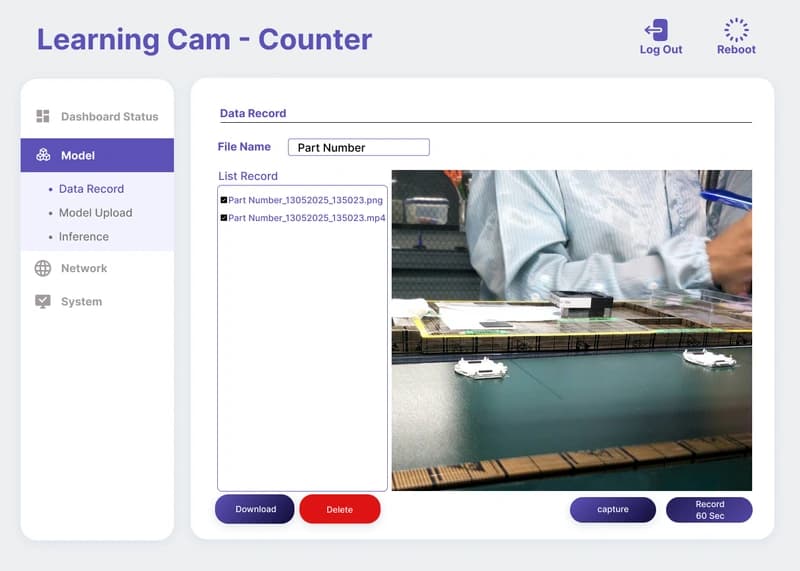Viewport: 800px width, 571px height.
Task: Click the Dashboard Status grid icon
Action: coord(43,116)
